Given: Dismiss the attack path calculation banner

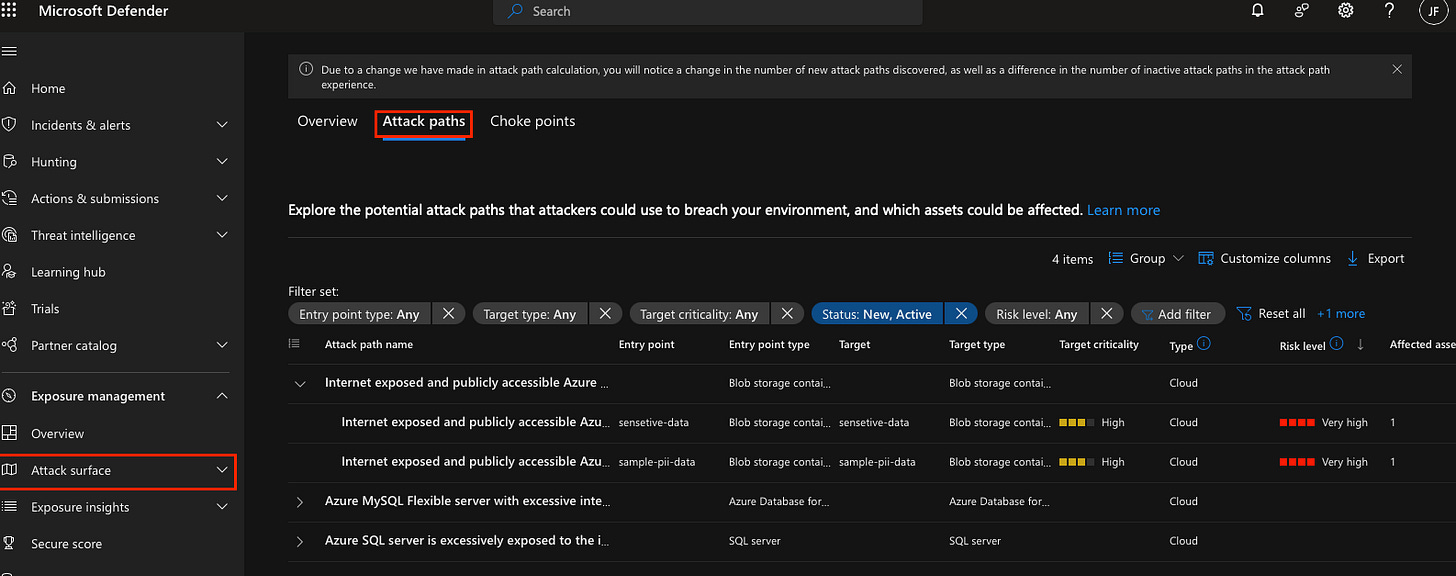Looking at the screenshot, I should point(1397,69).
